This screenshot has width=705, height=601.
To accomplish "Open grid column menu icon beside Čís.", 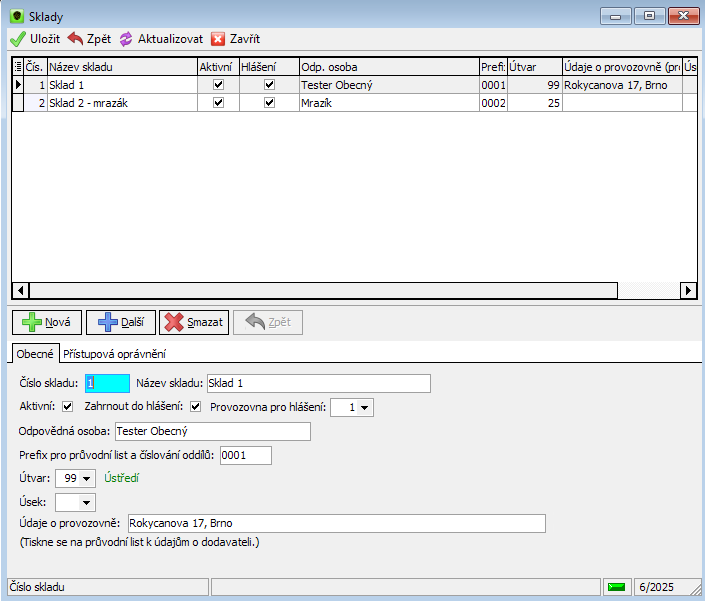I will coord(18,67).
